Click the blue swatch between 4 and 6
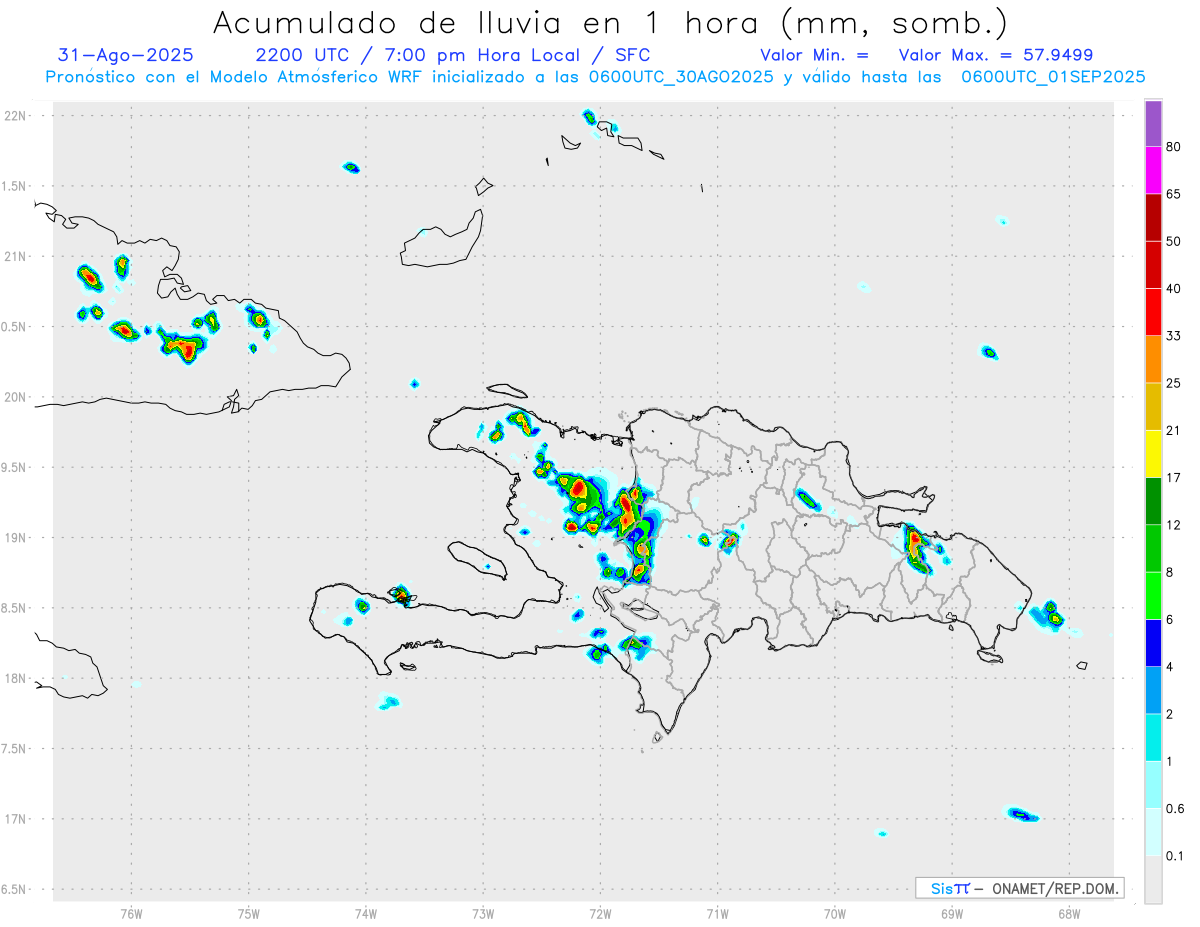Viewport: 1200px width, 927px height. tap(1153, 643)
